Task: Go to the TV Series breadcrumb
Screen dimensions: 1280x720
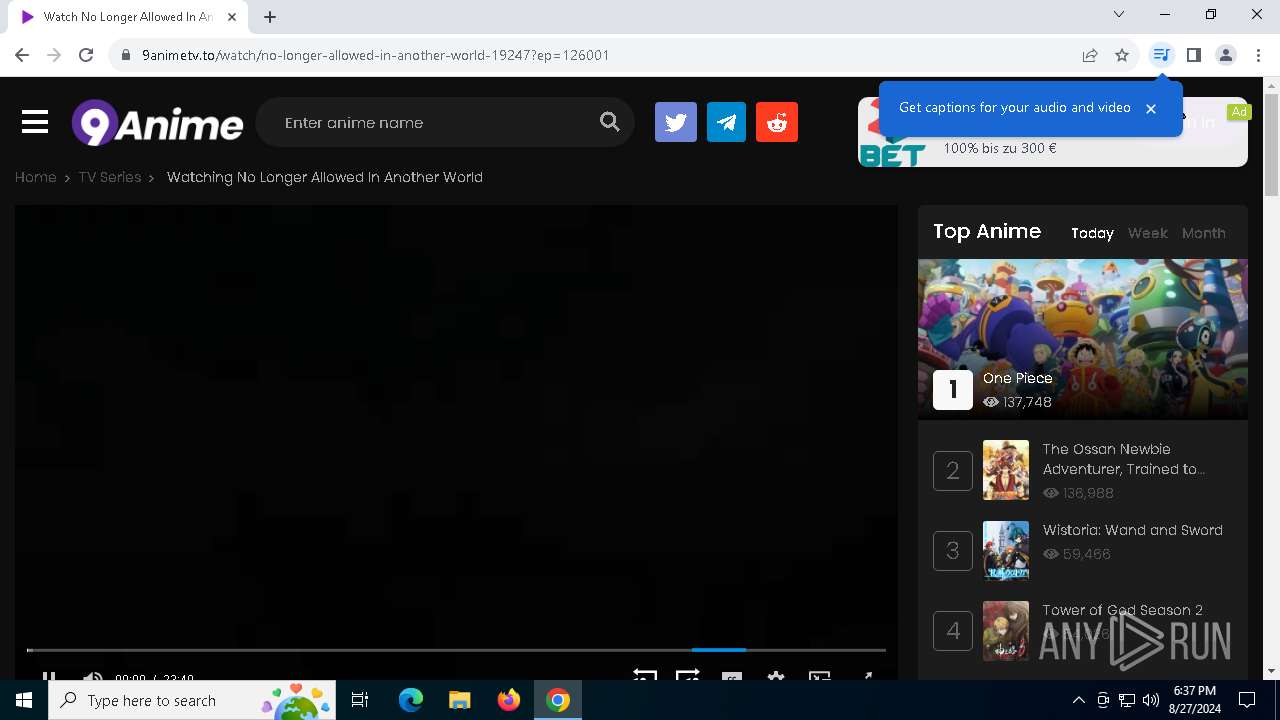Action: tap(110, 177)
